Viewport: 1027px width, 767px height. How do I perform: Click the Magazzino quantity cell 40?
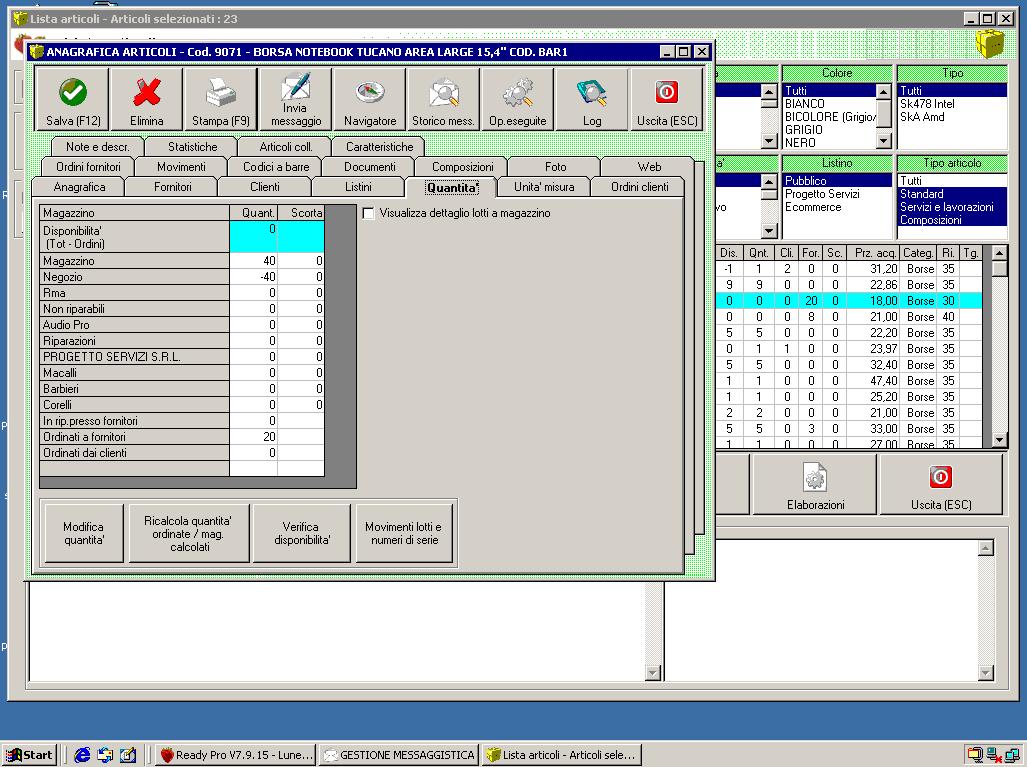click(253, 261)
